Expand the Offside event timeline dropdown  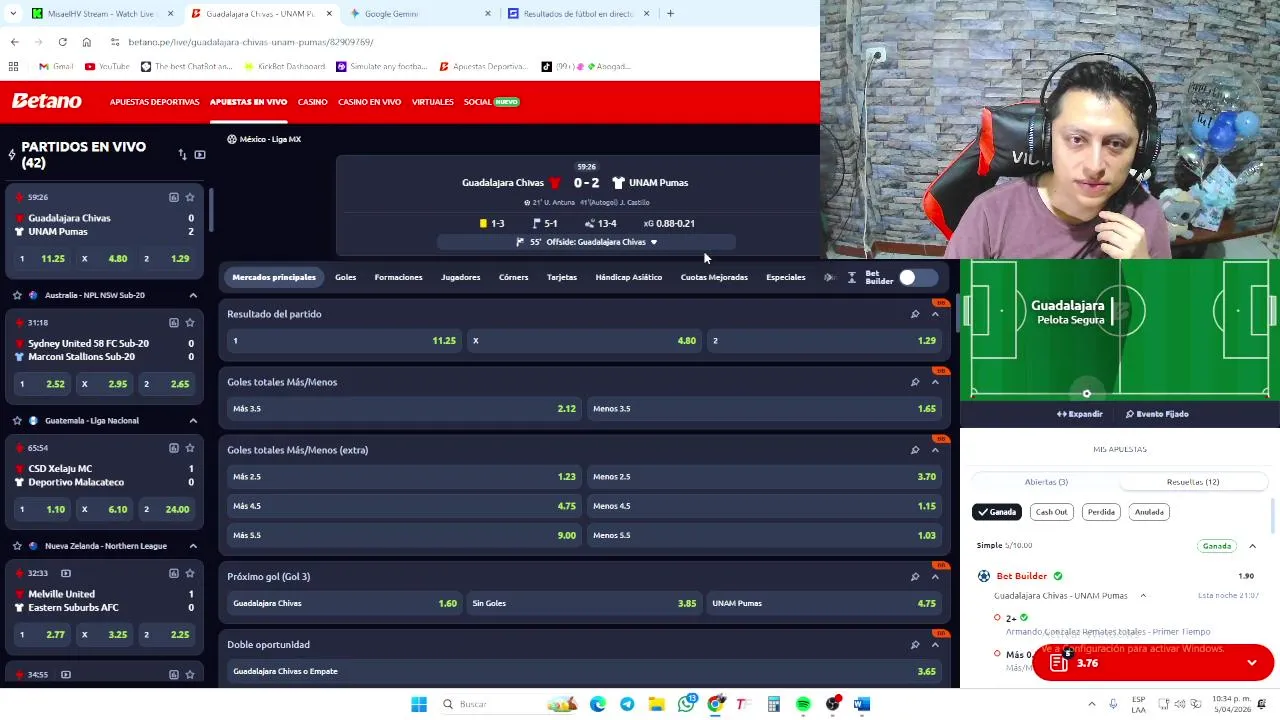(x=654, y=242)
